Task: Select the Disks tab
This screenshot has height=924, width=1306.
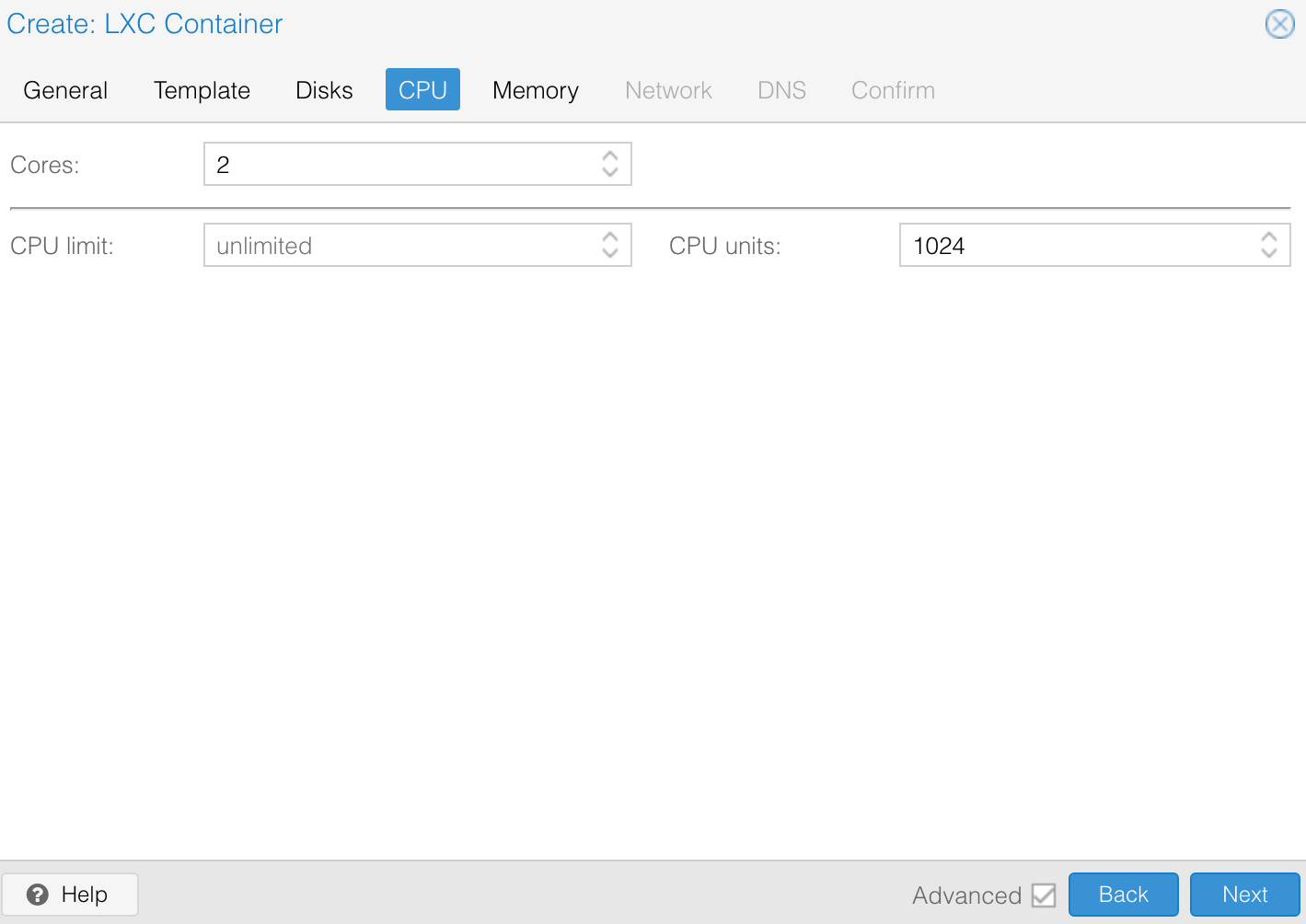Action: click(x=324, y=89)
